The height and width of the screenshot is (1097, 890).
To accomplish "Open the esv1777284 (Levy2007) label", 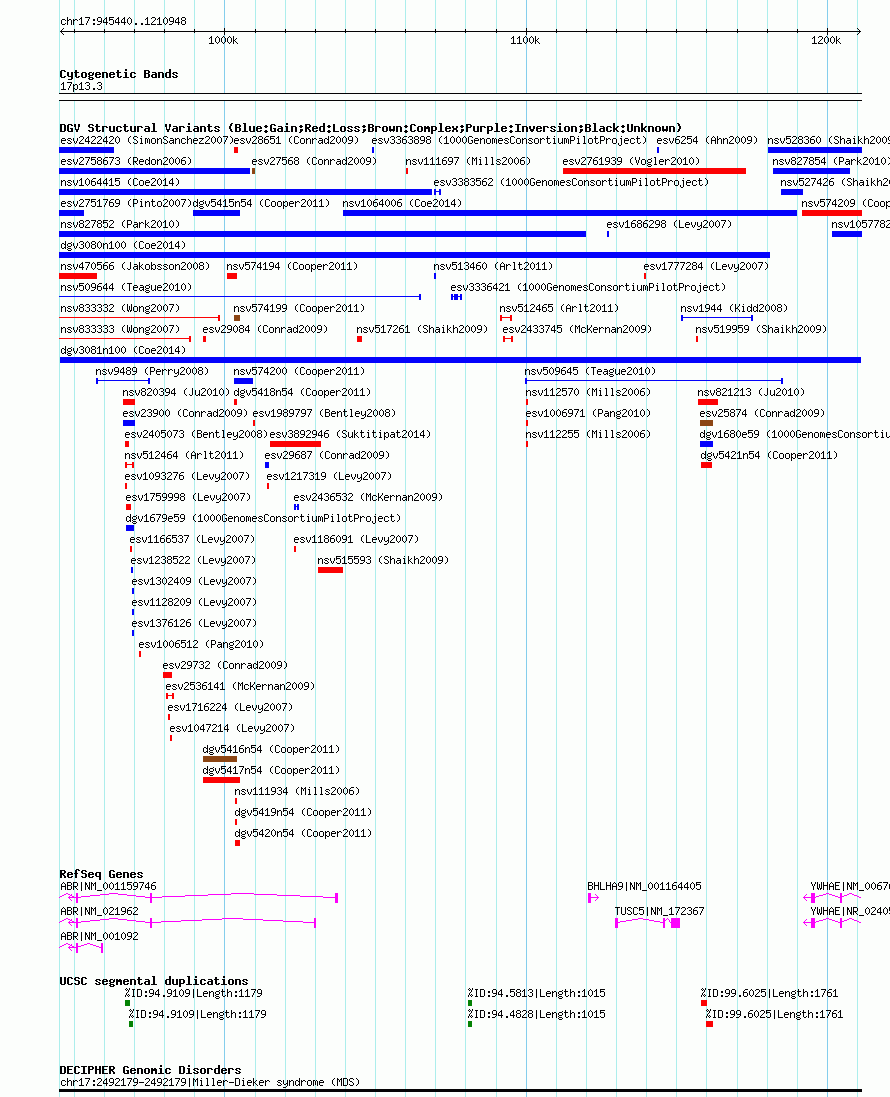I will point(706,266).
